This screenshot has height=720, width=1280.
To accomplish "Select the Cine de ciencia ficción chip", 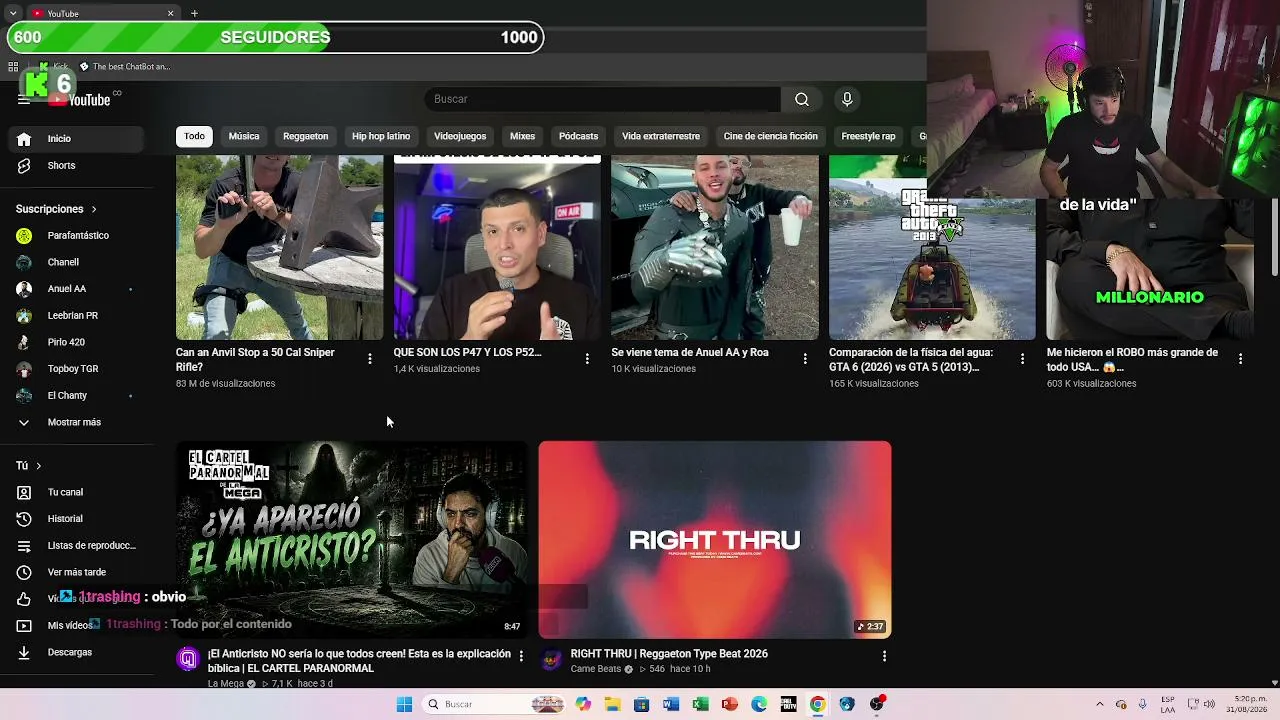I will 771,136.
